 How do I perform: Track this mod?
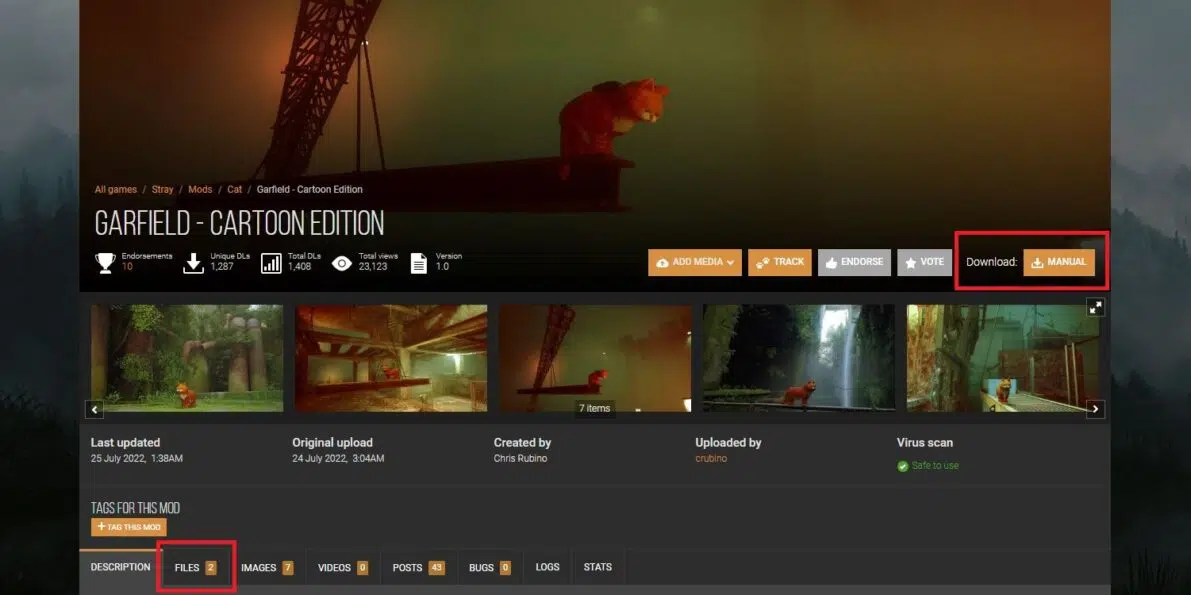[780, 262]
